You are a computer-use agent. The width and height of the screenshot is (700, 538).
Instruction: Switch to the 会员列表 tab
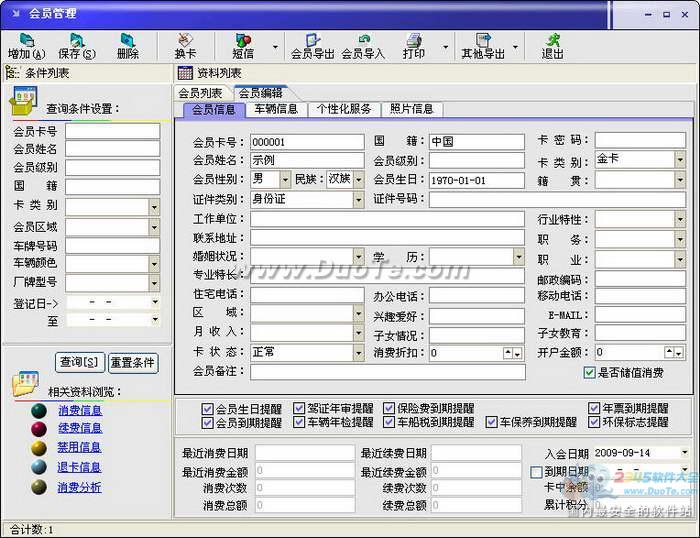(201, 93)
